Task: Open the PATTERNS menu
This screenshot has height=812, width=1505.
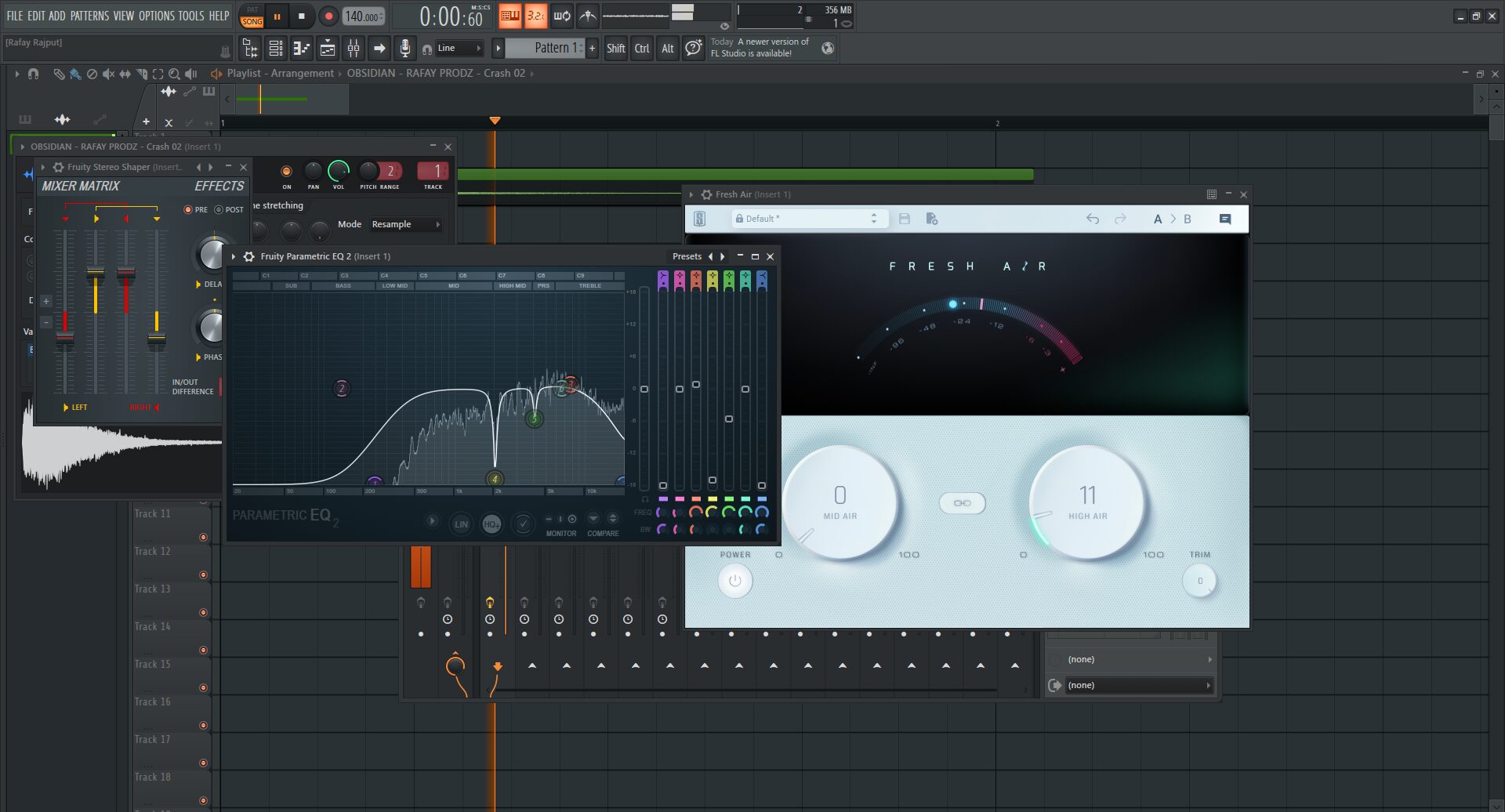Action: click(89, 16)
